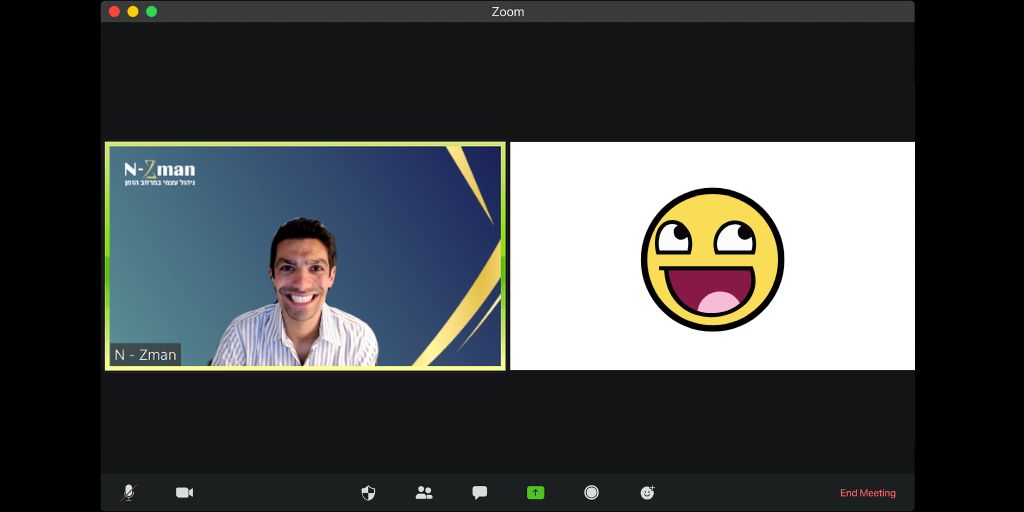Start recording with the Record icon
Screen dimensions: 1024x512
592,492
